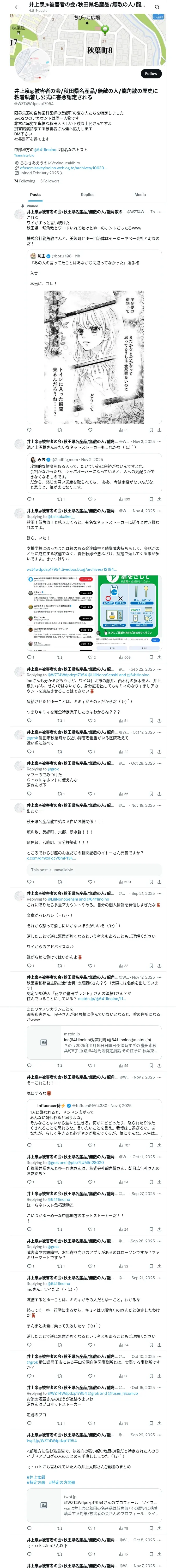Open share options on the pinned post
Screen dimensions: 176x1568
click(159, 430)
